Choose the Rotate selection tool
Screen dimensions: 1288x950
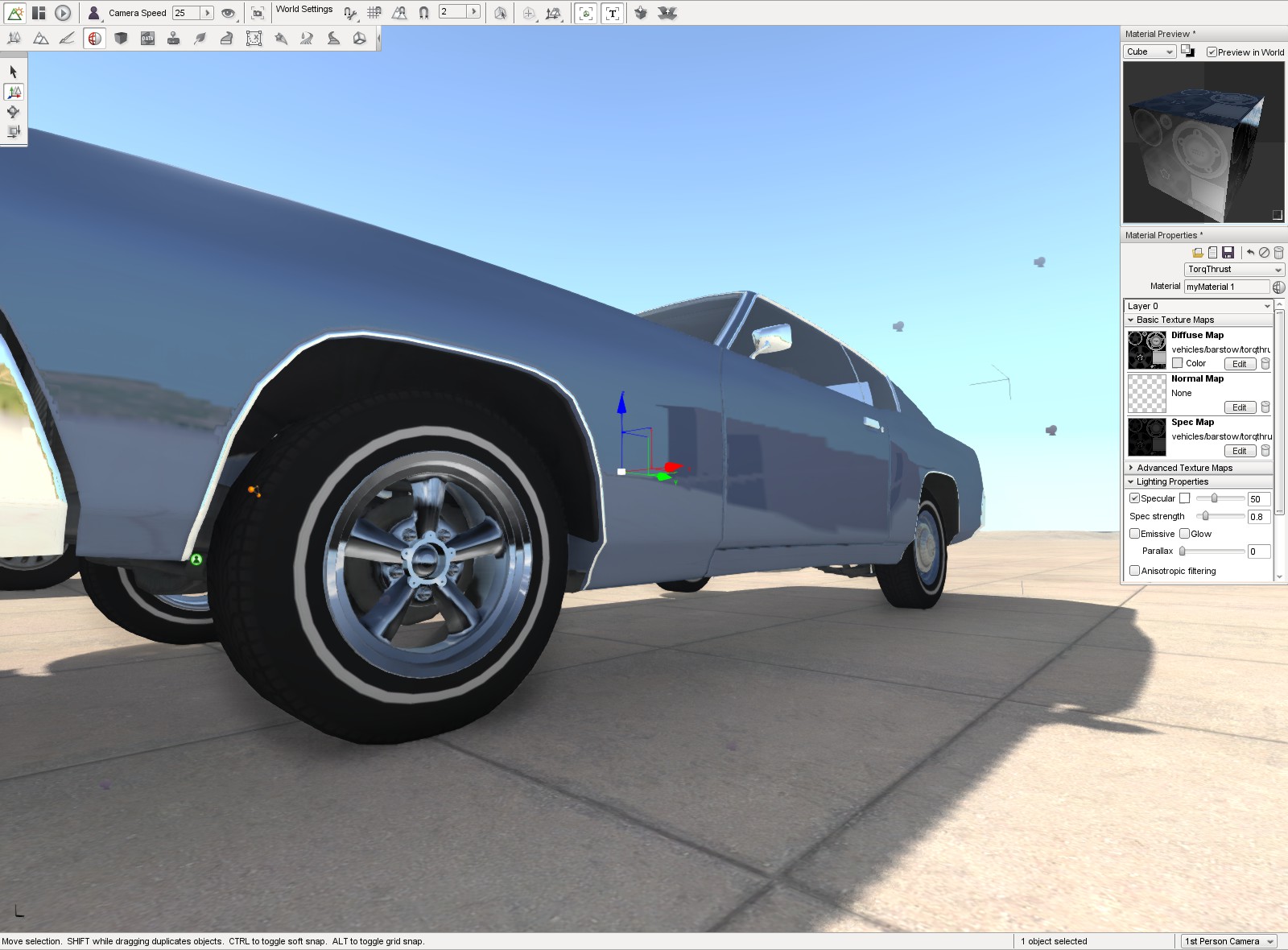pyautogui.click(x=14, y=112)
